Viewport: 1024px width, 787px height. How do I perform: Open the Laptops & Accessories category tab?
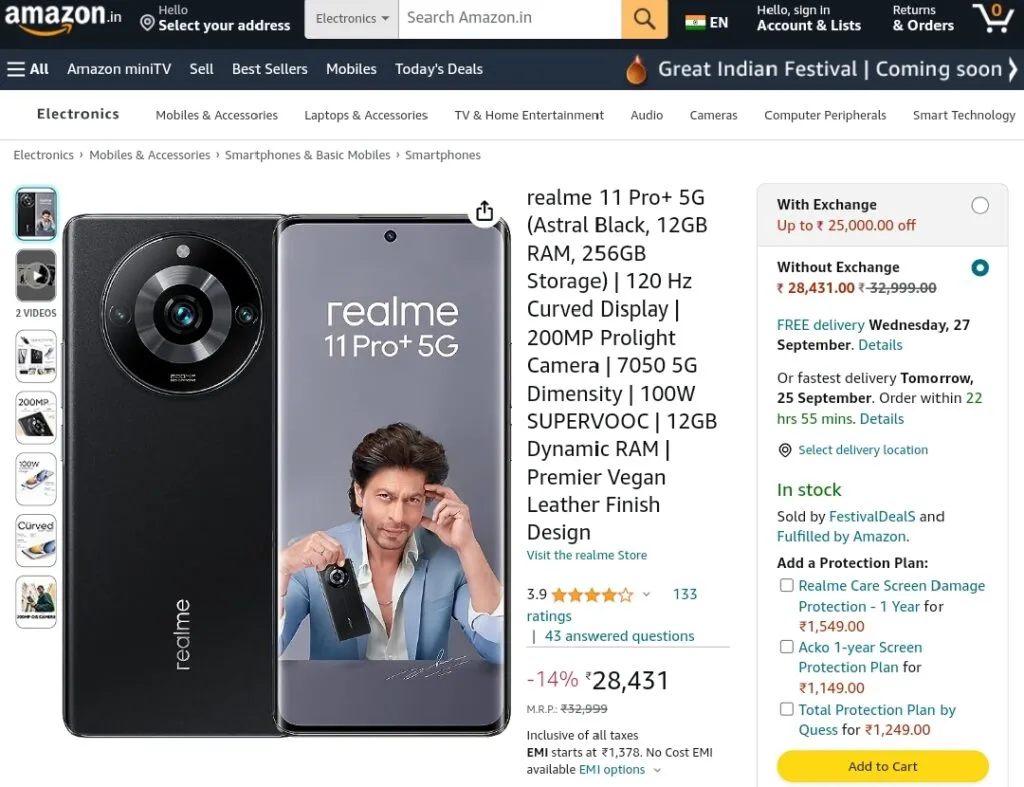coord(366,115)
